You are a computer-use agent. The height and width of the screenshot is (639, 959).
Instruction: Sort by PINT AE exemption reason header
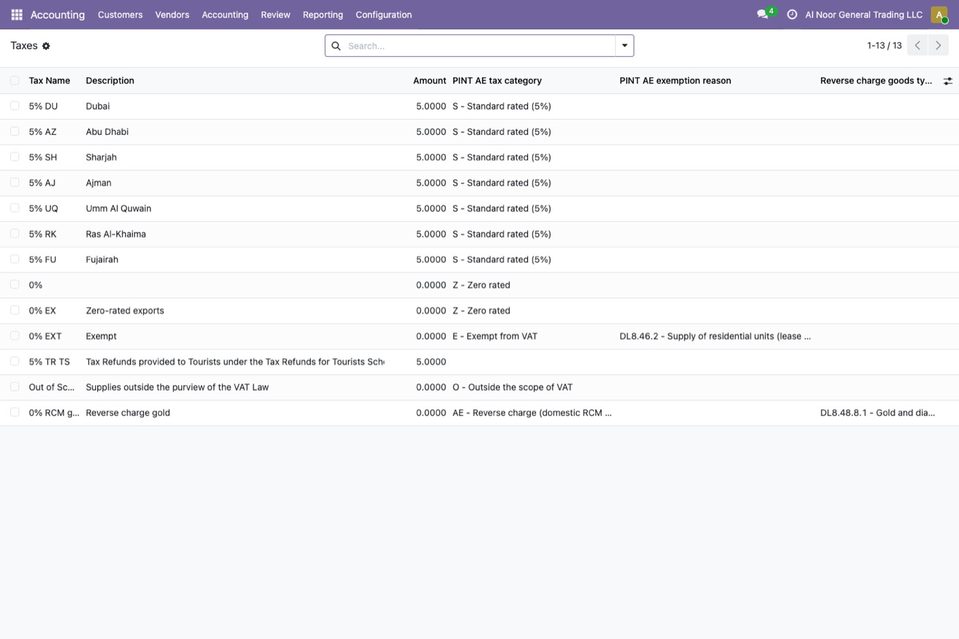(x=675, y=81)
